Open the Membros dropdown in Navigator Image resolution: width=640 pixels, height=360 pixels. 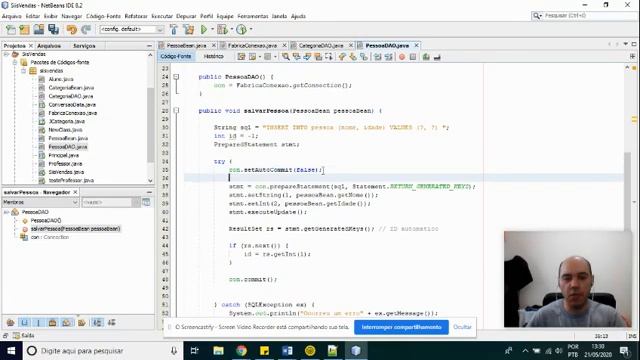(40, 202)
